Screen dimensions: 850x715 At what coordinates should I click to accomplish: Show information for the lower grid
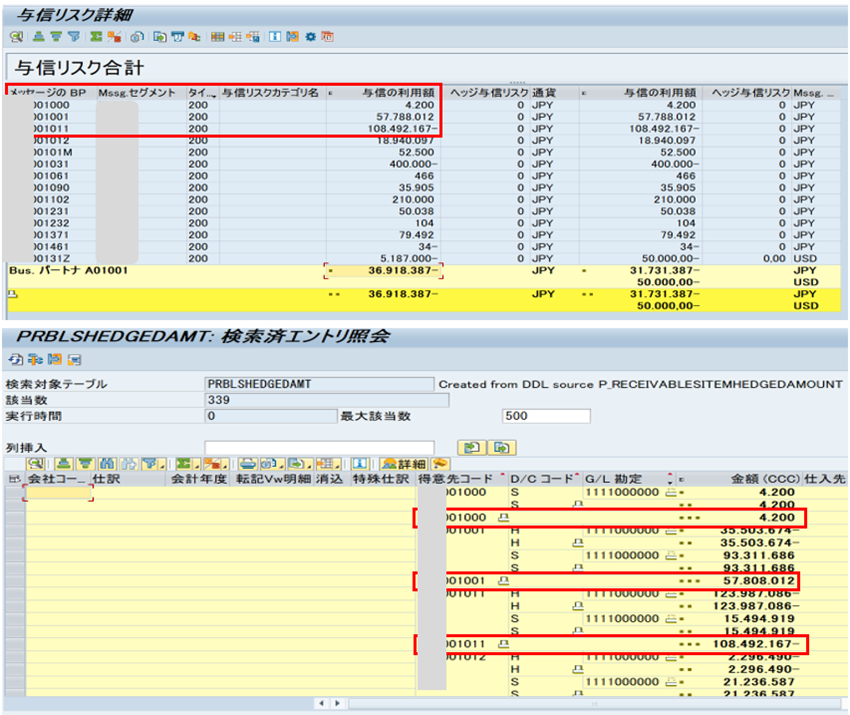360,464
